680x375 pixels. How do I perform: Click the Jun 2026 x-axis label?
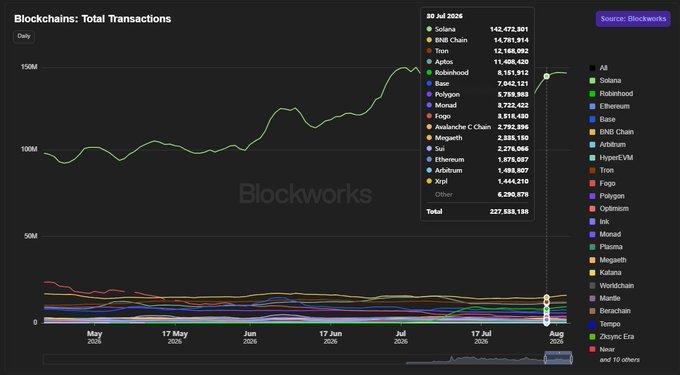point(250,337)
